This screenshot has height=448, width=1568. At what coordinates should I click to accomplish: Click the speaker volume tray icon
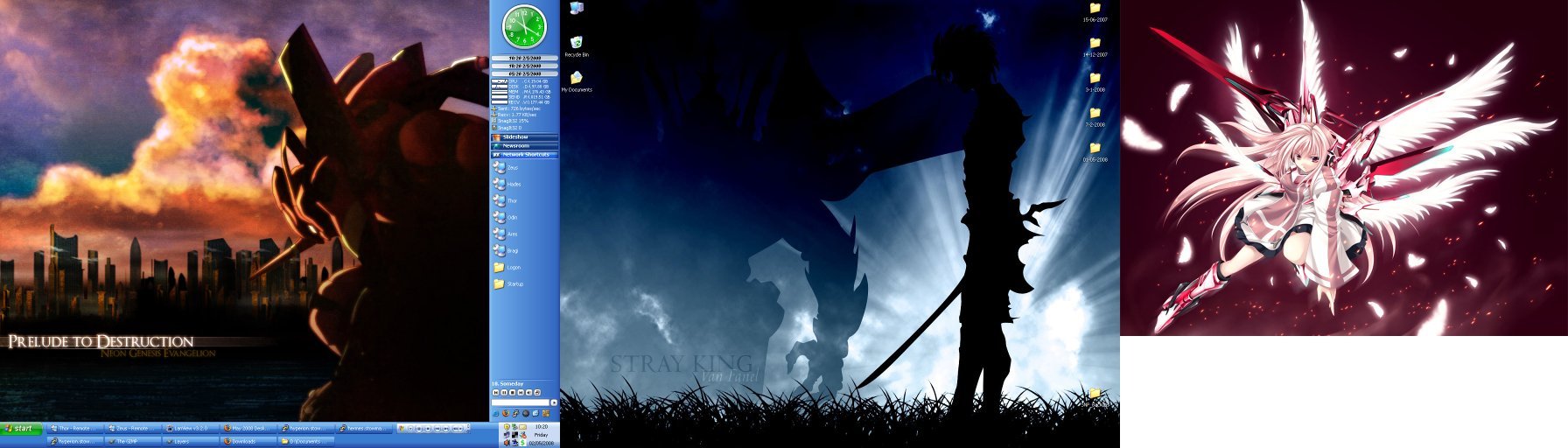507,443
